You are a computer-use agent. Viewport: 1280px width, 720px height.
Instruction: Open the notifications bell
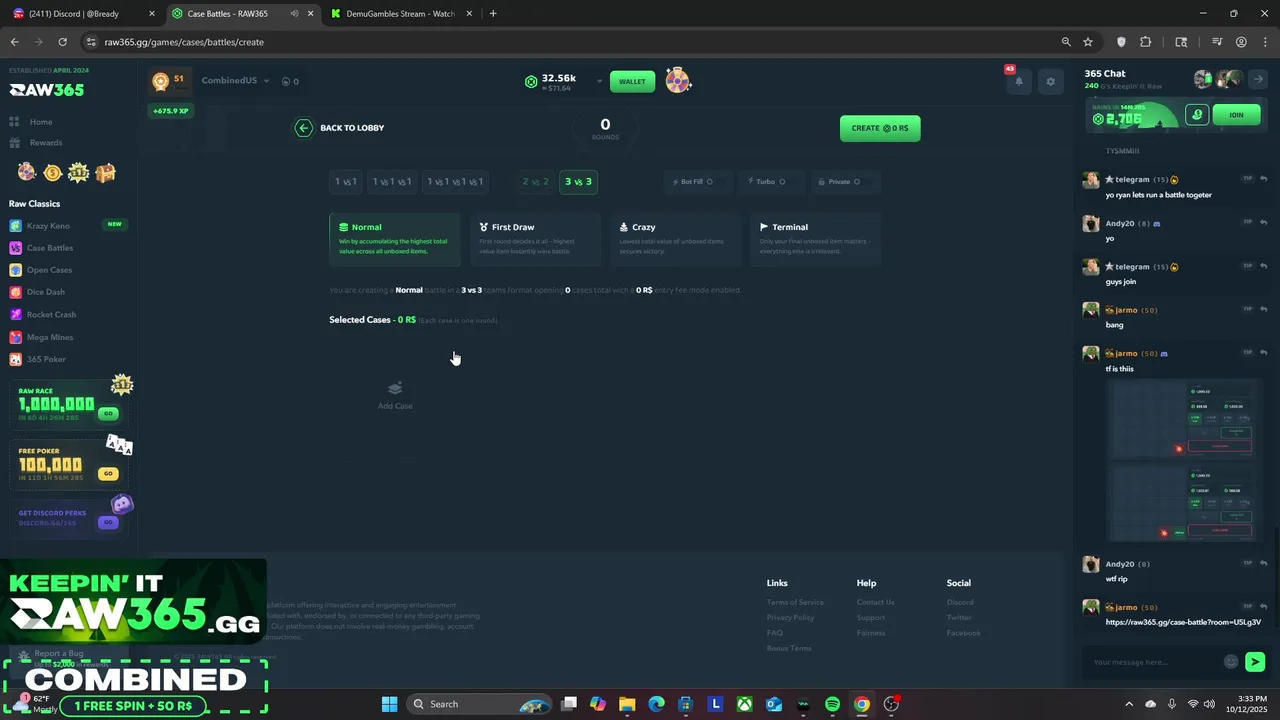1019,82
